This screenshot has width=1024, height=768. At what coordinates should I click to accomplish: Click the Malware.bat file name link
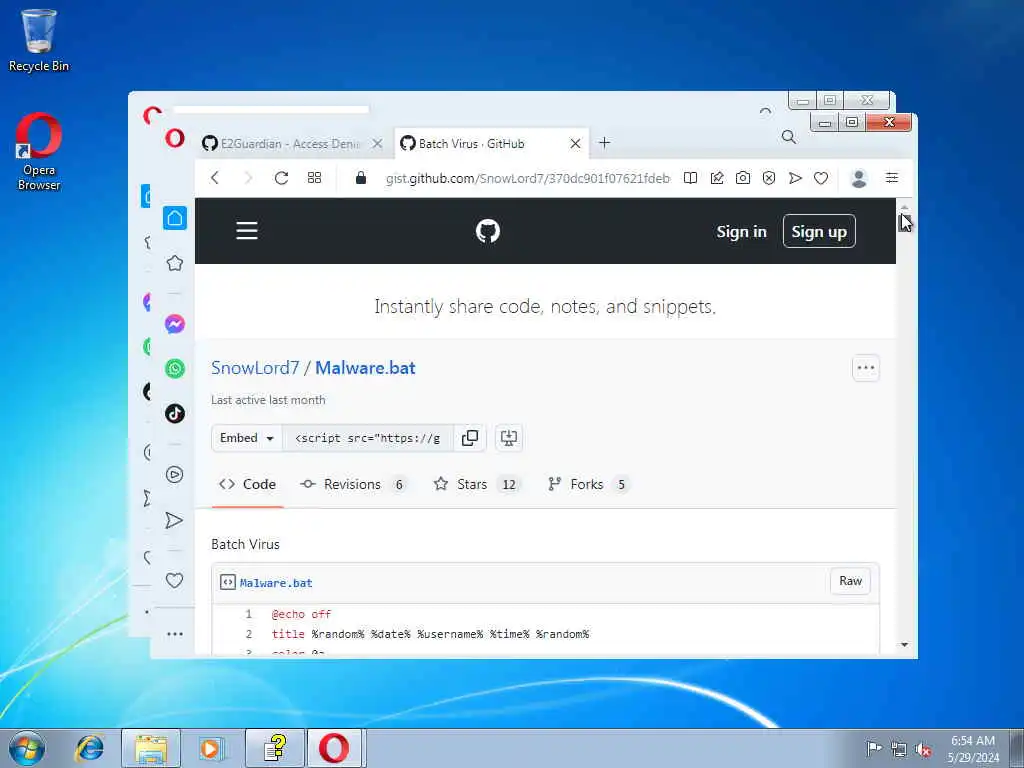click(276, 583)
